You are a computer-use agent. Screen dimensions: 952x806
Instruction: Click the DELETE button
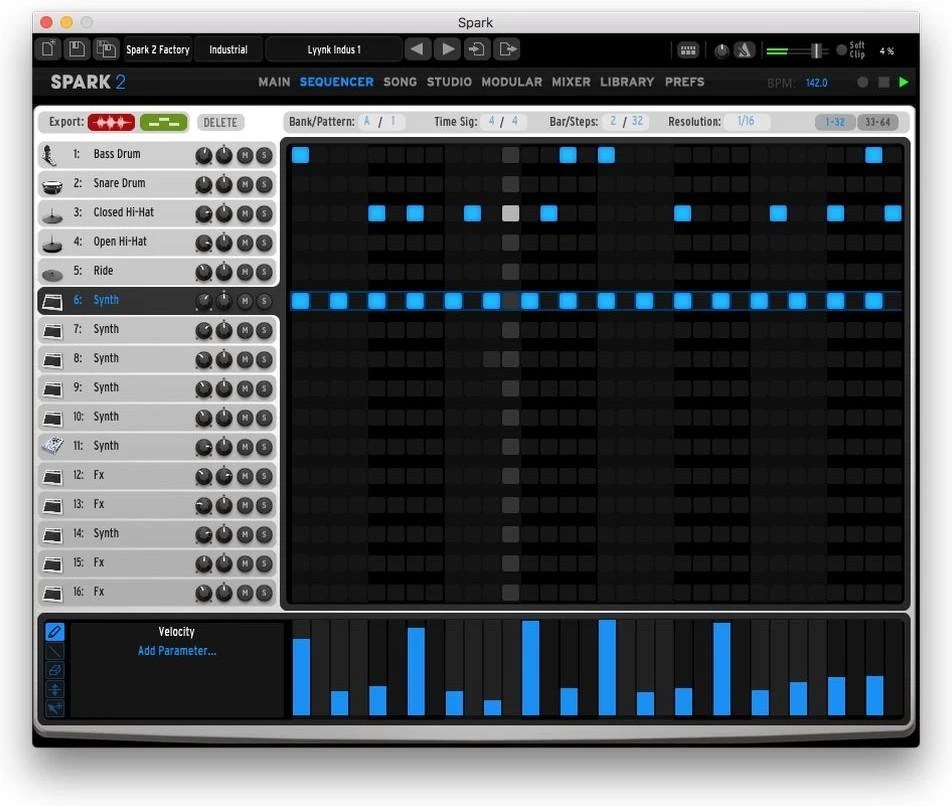coord(220,123)
